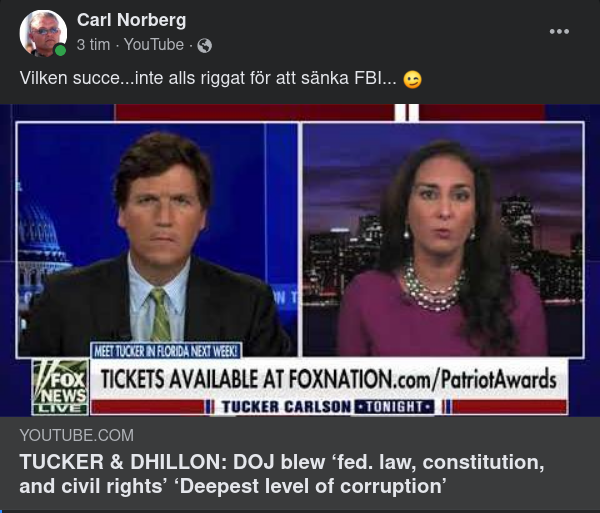This screenshot has height=513, width=600.
Task: Click the Fox News Live logo
Action: click(60, 387)
